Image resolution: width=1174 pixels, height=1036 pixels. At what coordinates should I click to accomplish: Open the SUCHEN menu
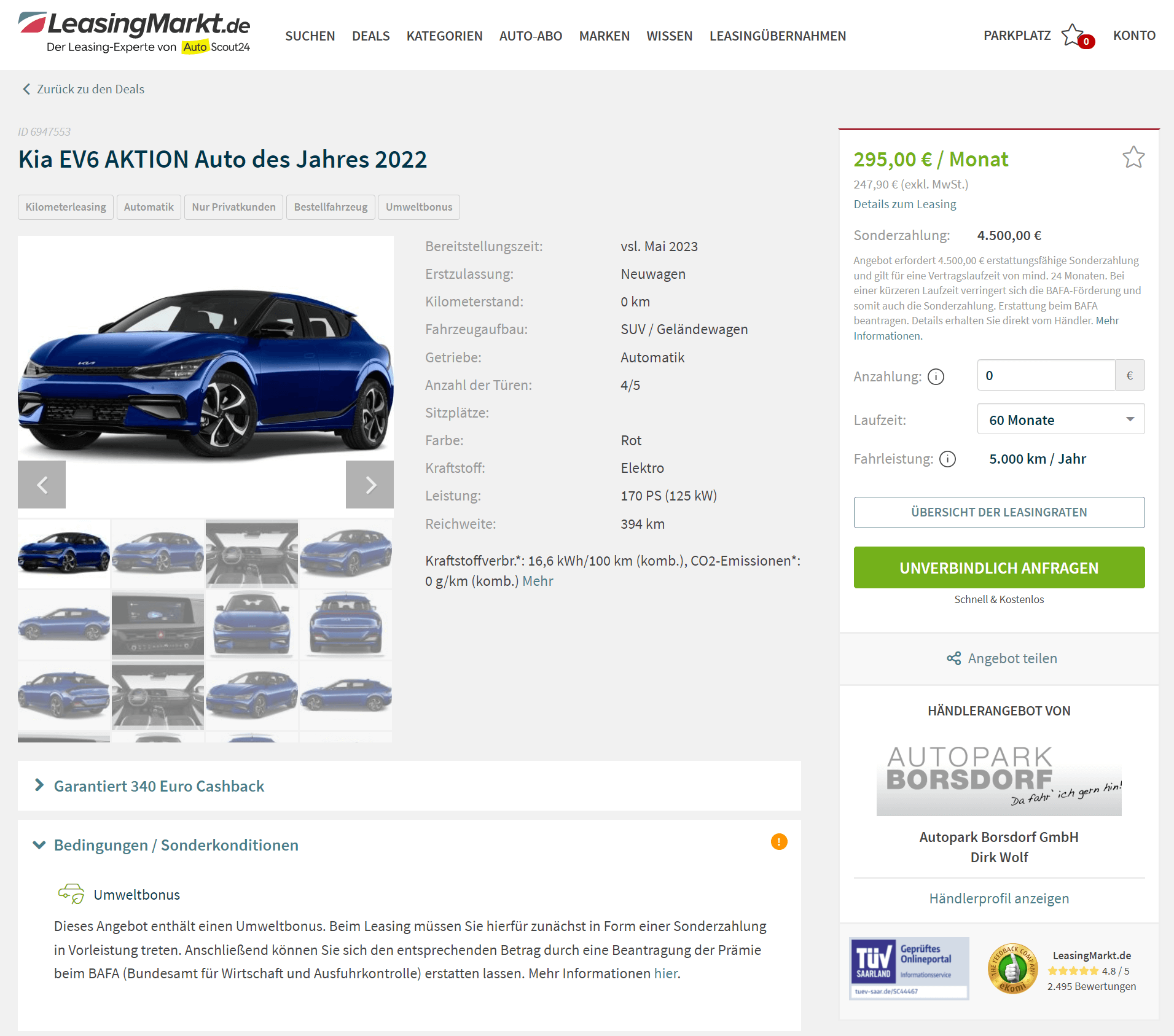(x=310, y=36)
